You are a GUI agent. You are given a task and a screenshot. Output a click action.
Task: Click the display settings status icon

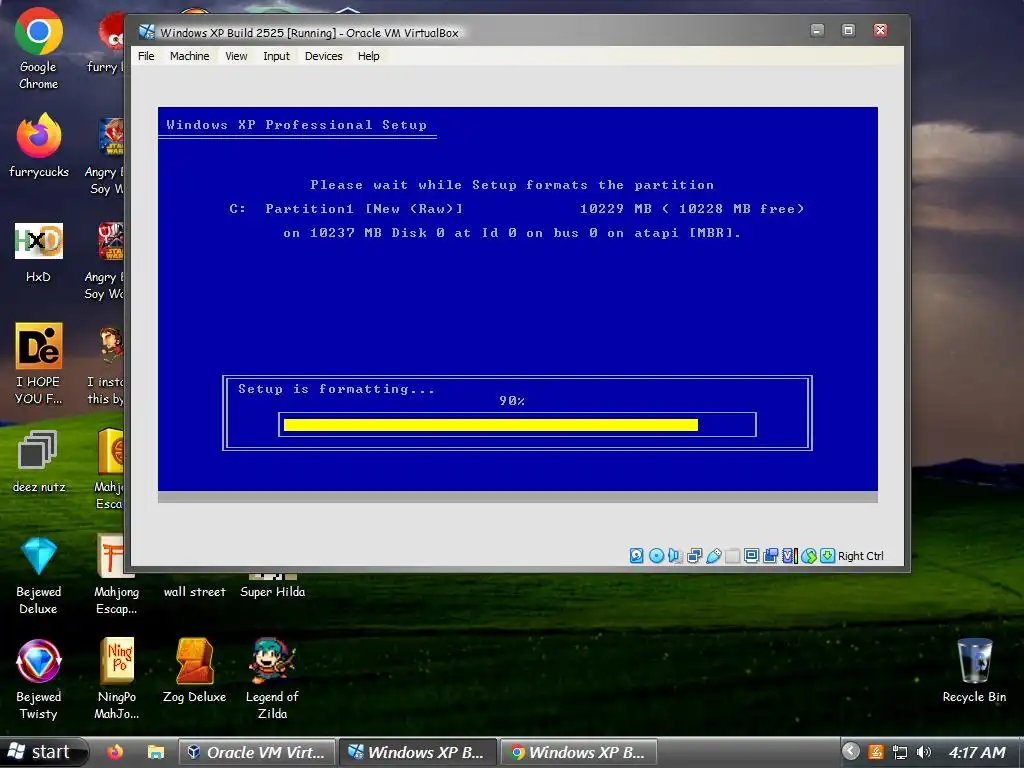(x=751, y=556)
